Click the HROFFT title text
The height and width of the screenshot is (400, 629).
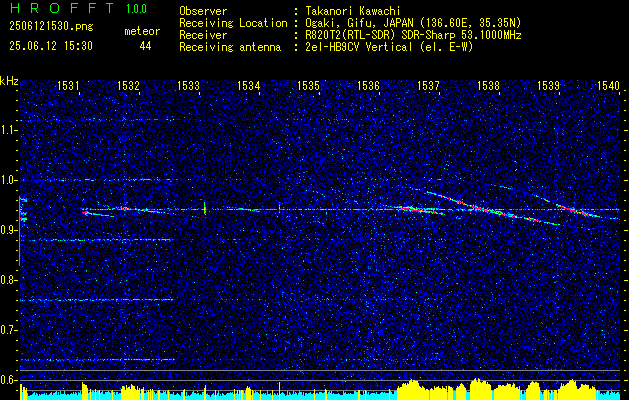pos(61,8)
